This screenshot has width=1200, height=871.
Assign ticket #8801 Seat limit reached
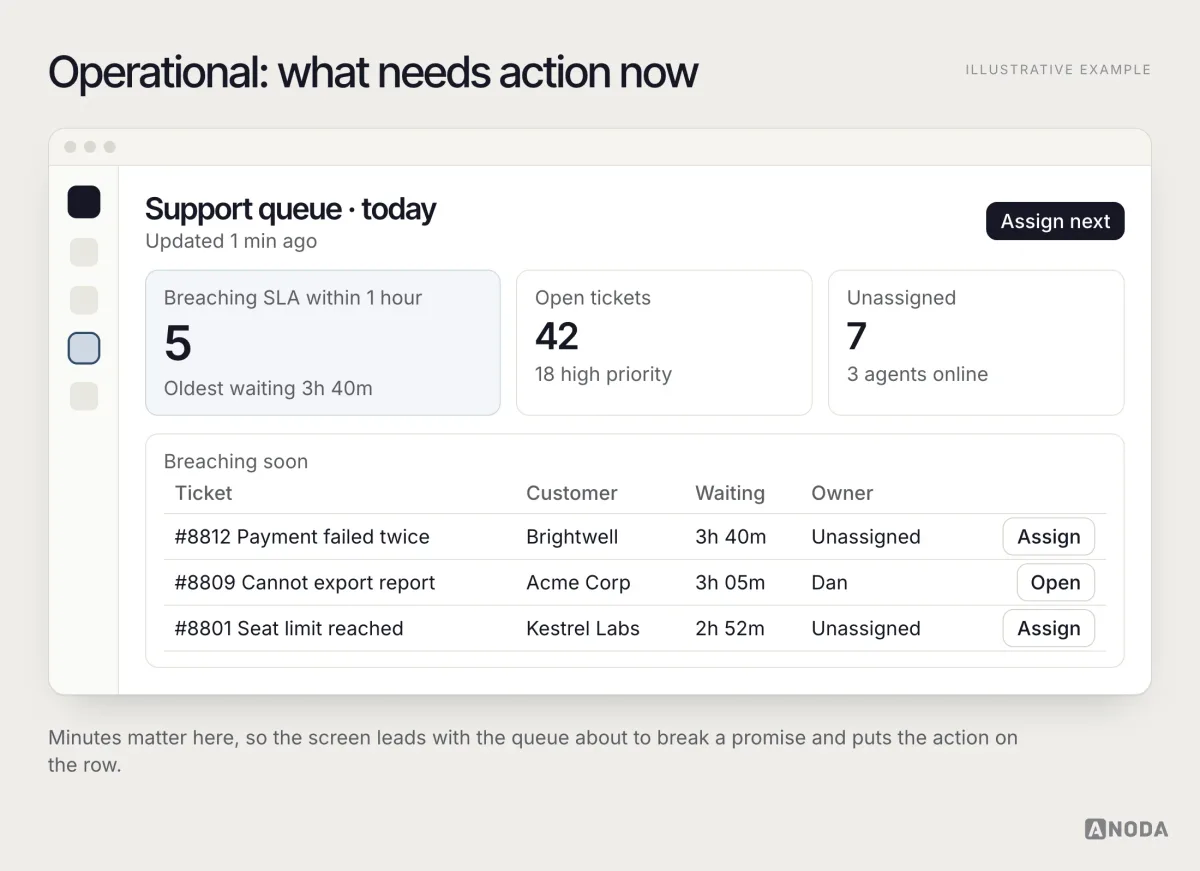pos(1049,629)
